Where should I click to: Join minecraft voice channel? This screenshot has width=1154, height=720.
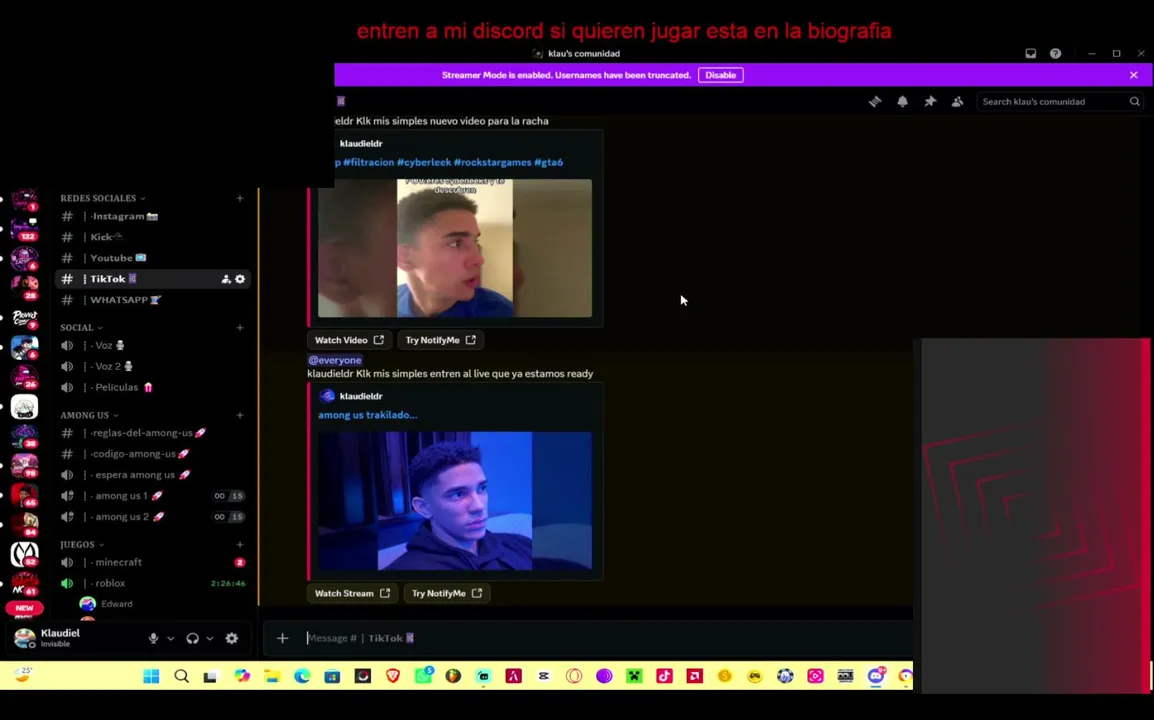click(152, 562)
